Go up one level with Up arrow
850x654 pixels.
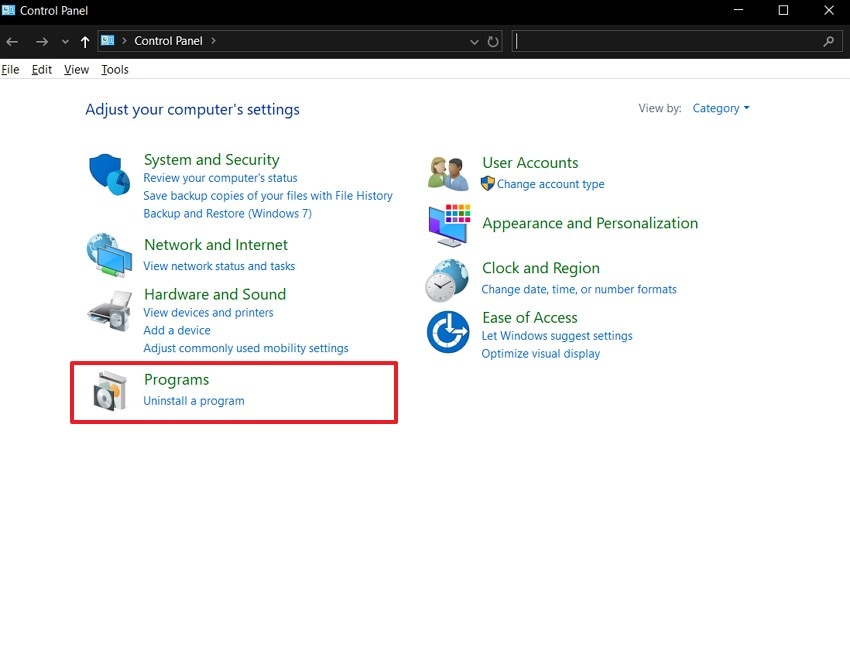85,42
